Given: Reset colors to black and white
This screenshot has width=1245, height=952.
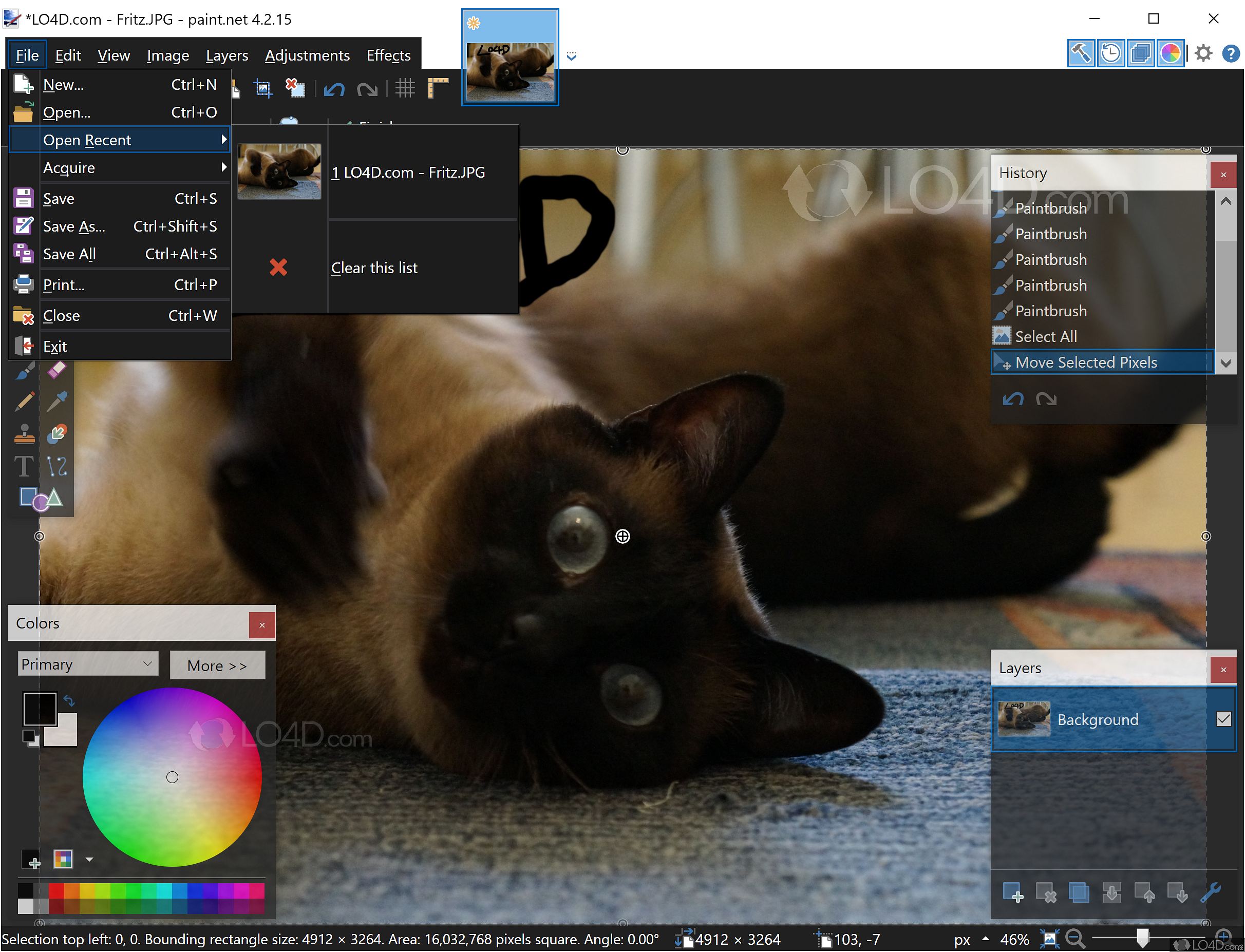Looking at the screenshot, I should 31,738.
